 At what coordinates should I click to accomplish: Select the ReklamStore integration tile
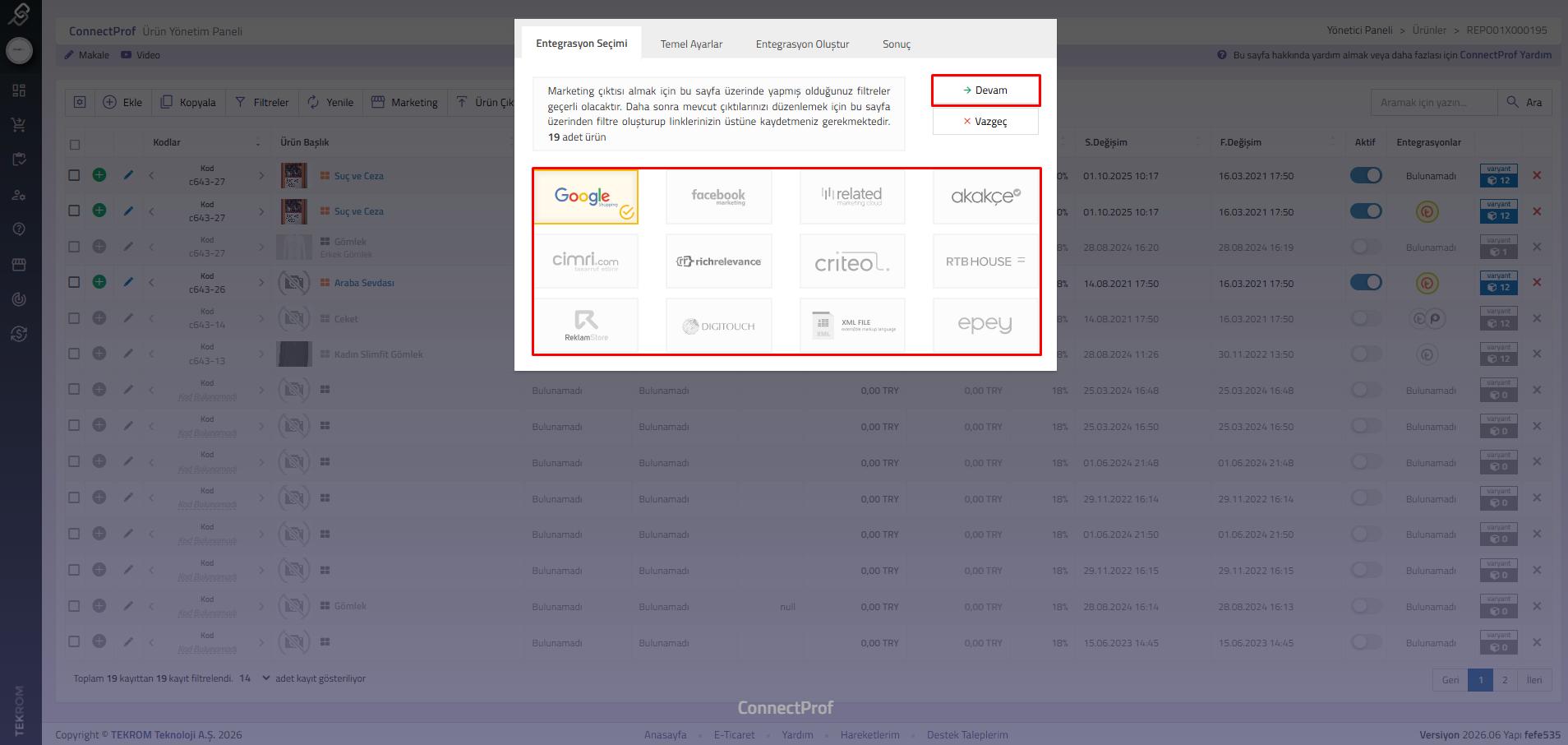586,325
